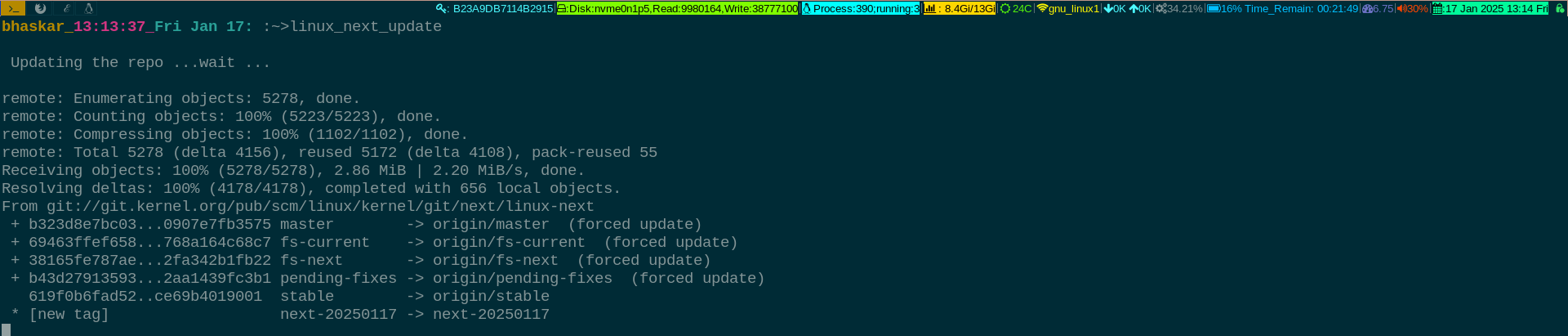This screenshot has width=1568, height=336.
Task: Click the battery 16% Time_Remain indicator
Action: point(1283,8)
